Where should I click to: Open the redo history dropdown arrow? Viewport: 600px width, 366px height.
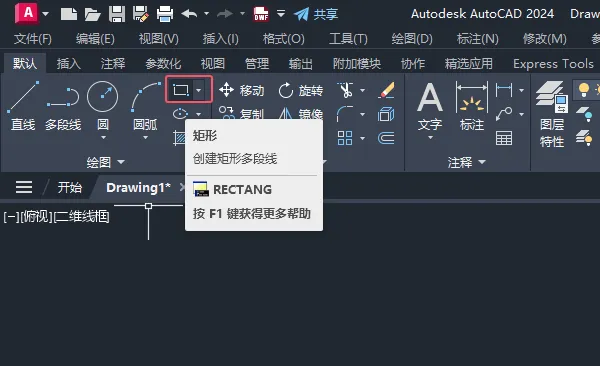click(242, 14)
